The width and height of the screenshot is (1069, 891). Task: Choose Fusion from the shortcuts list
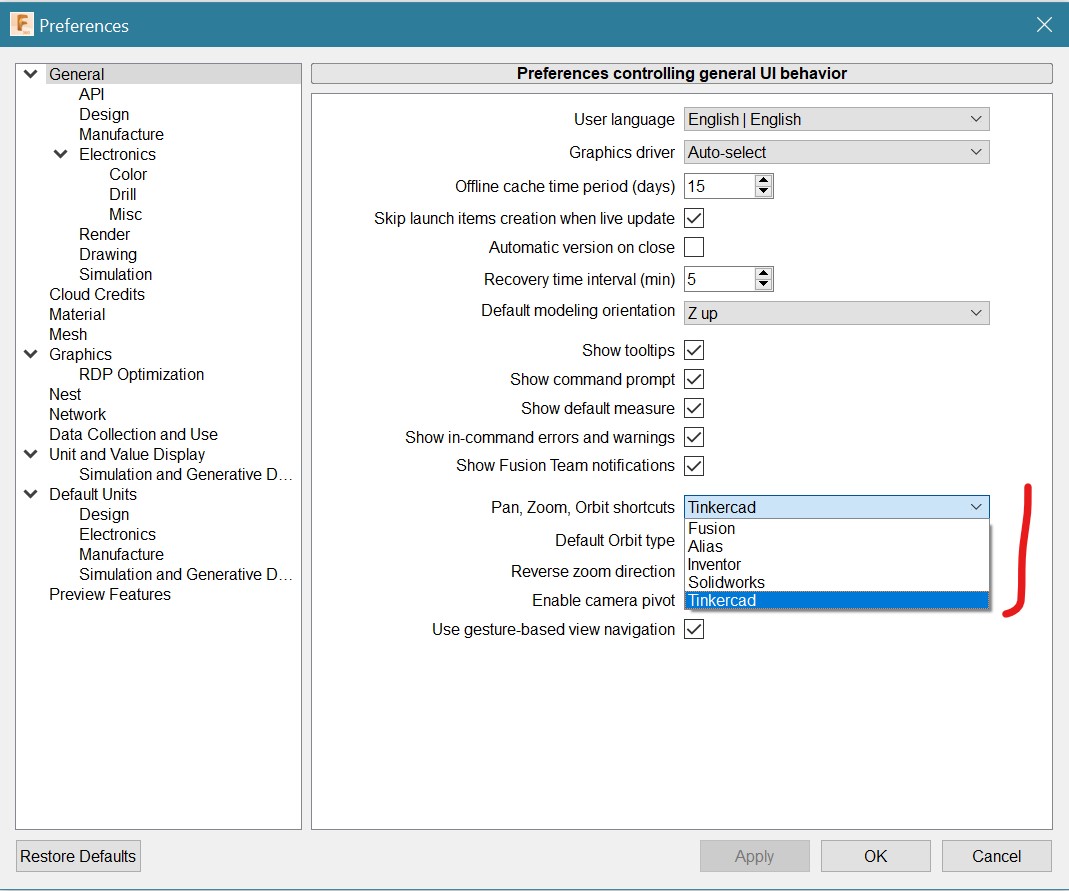837,528
